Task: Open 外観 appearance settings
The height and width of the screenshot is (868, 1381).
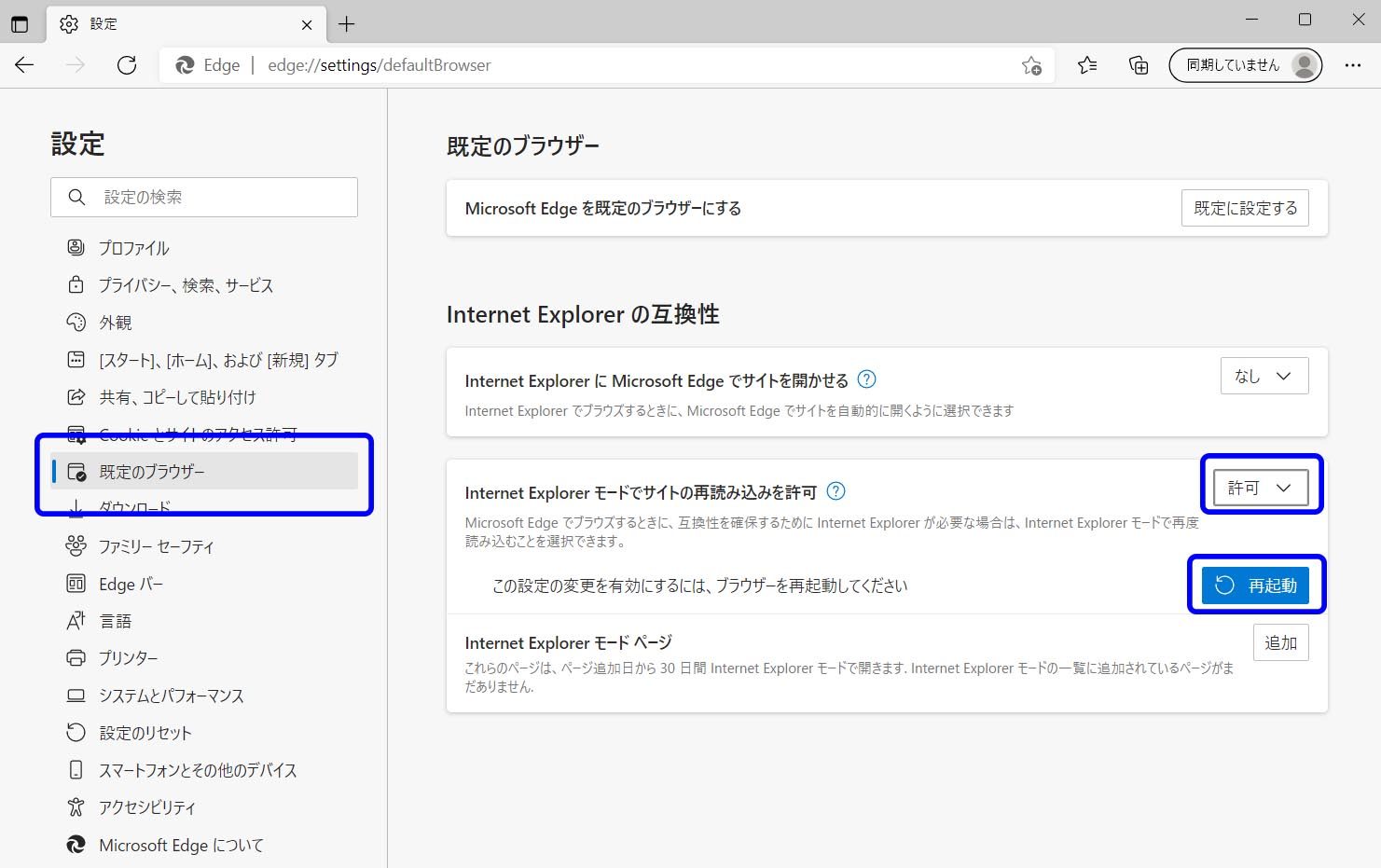Action: tap(204, 323)
